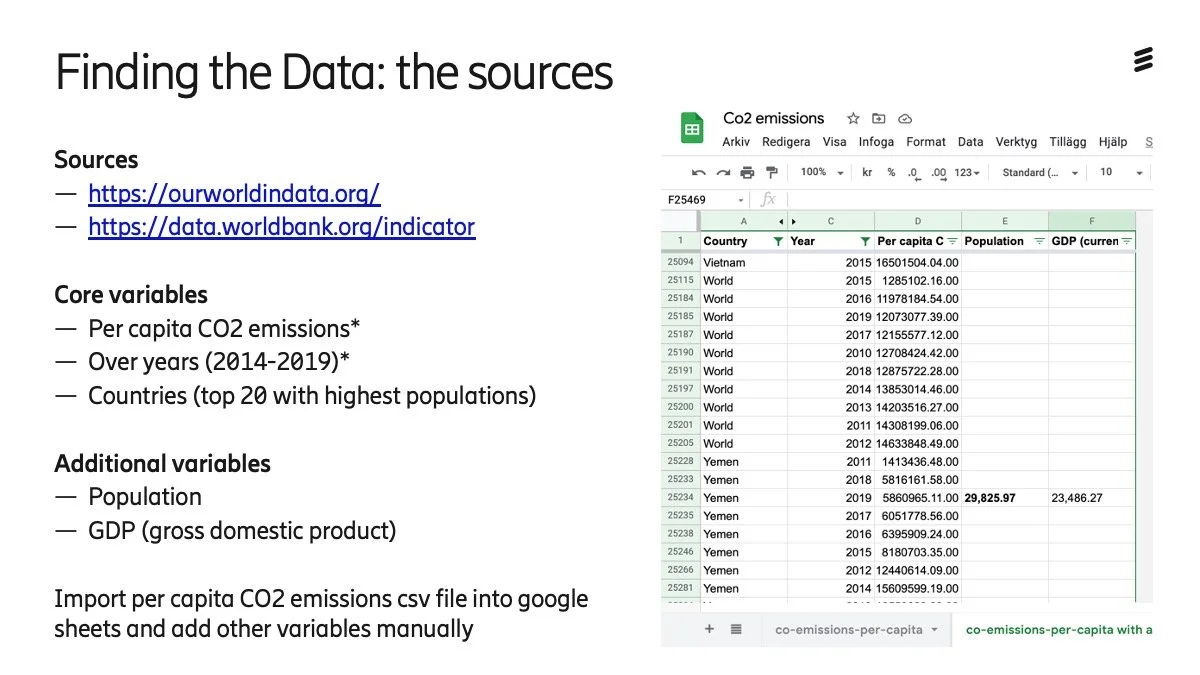Image resolution: width=1200 pixels, height=675 pixels.
Task: Click the Ericsson logo on the slide
Action: click(1143, 59)
